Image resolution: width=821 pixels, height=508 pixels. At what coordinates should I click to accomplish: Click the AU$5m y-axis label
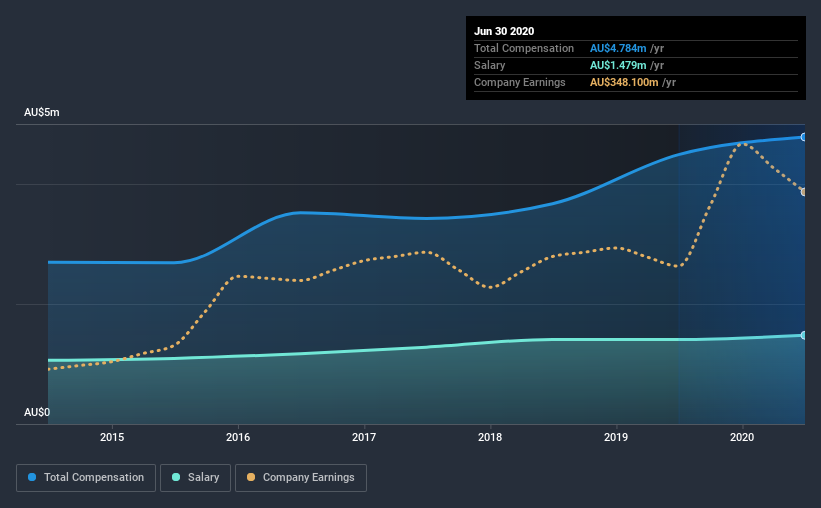click(42, 113)
